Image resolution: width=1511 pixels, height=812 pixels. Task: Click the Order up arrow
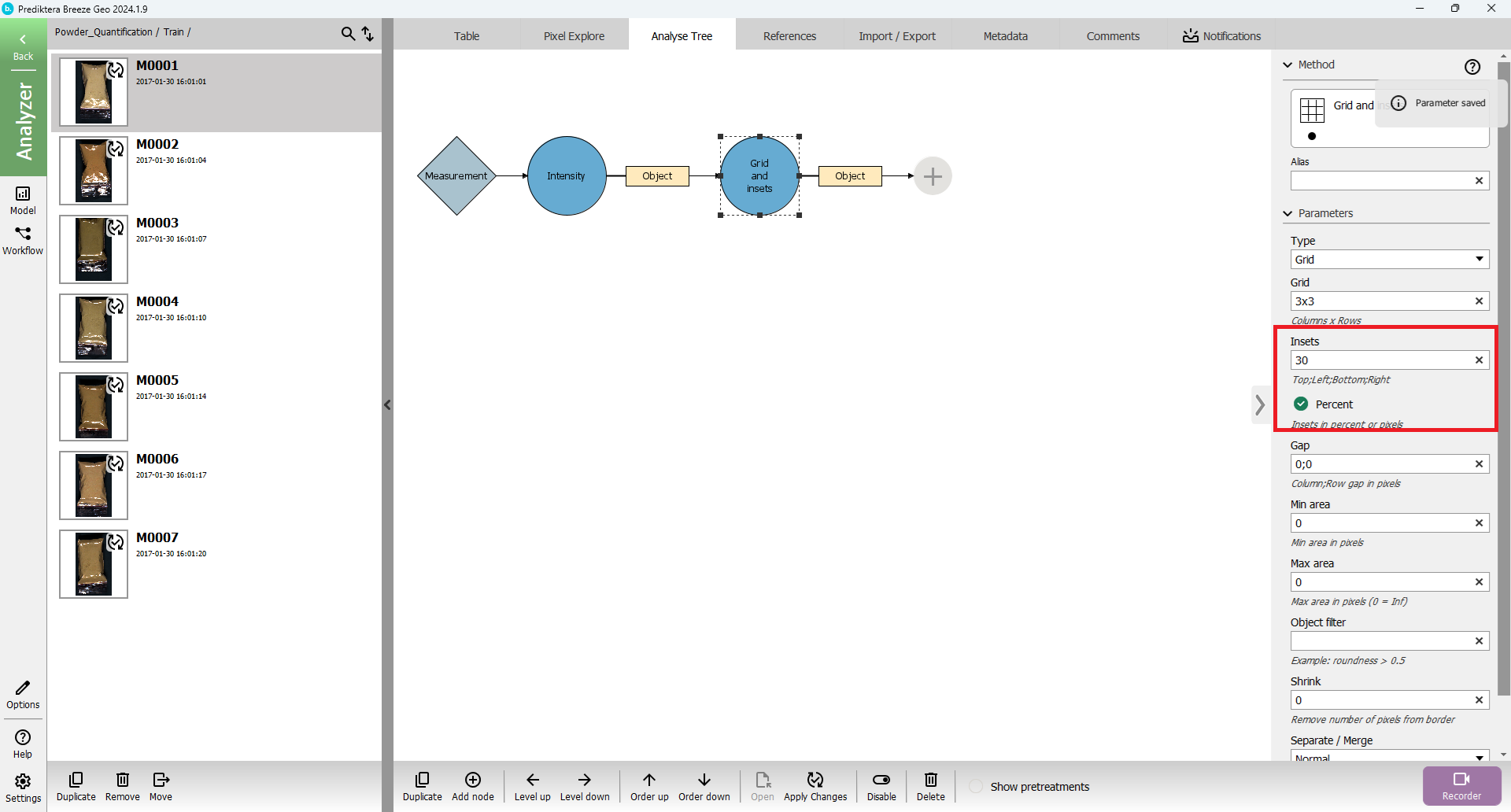click(648, 780)
